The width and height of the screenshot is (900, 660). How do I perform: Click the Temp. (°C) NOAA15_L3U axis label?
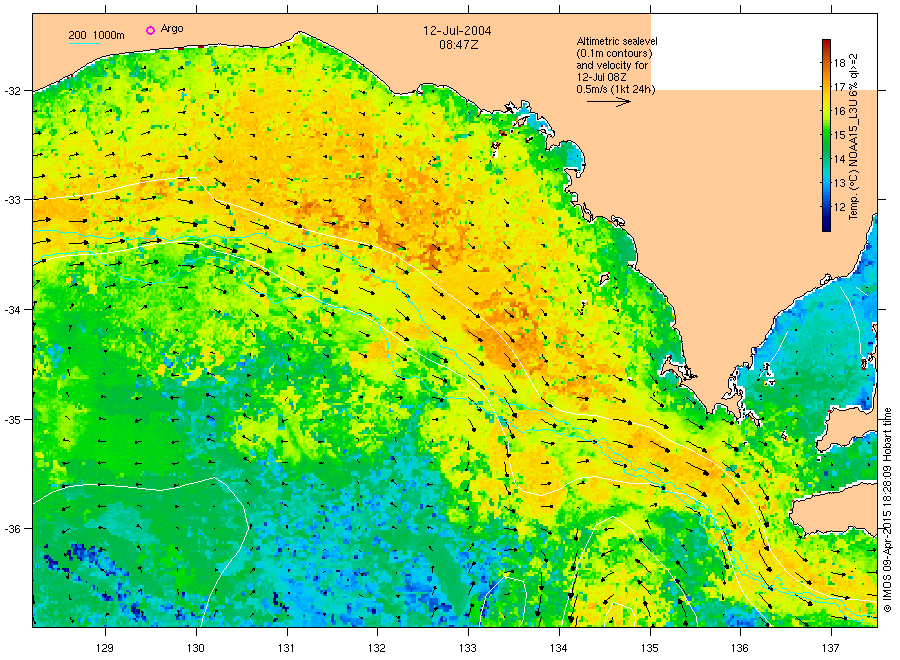[x=854, y=137]
